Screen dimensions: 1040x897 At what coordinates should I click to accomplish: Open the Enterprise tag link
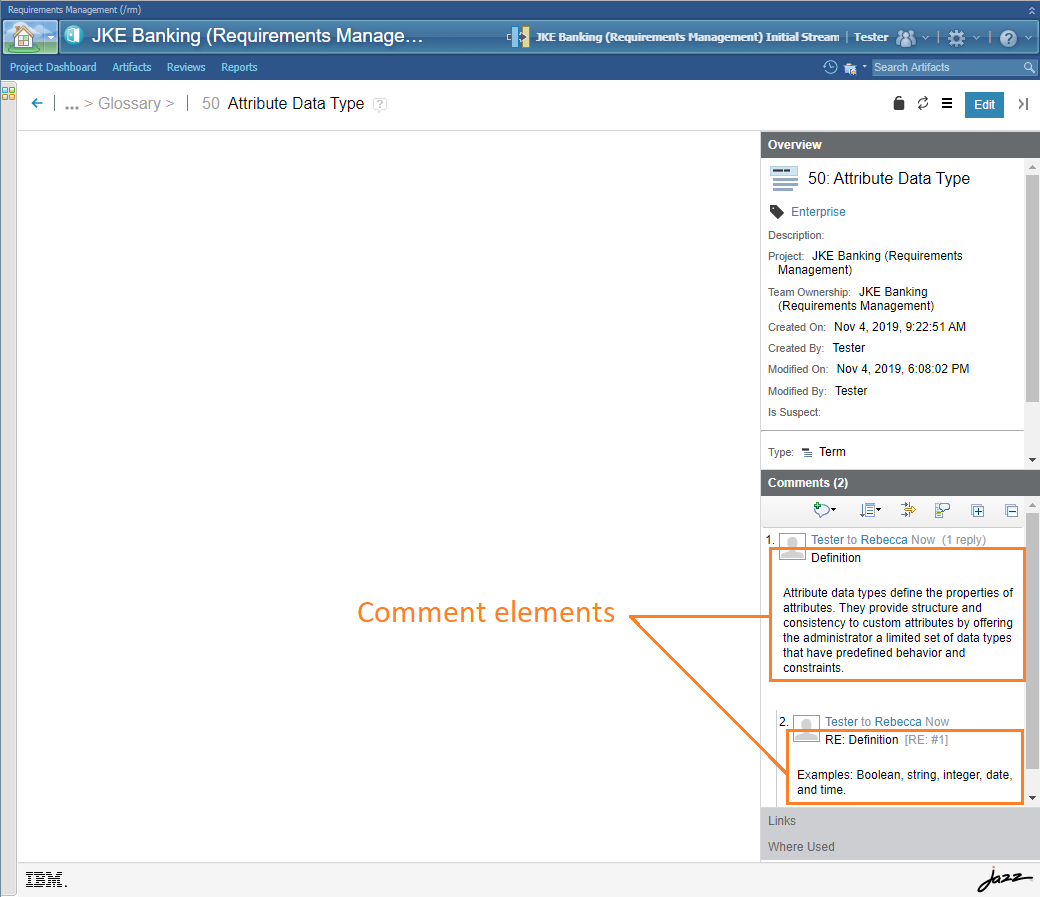[x=818, y=212]
